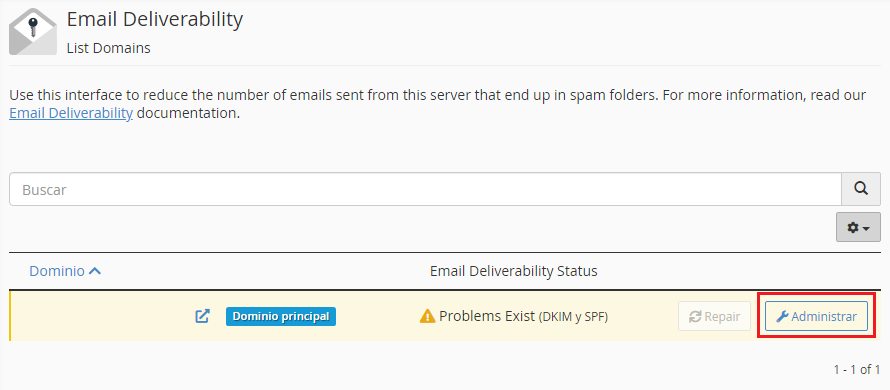The image size is (890, 390).
Task: Focus the Buscar search field
Action: (x=425, y=189)
